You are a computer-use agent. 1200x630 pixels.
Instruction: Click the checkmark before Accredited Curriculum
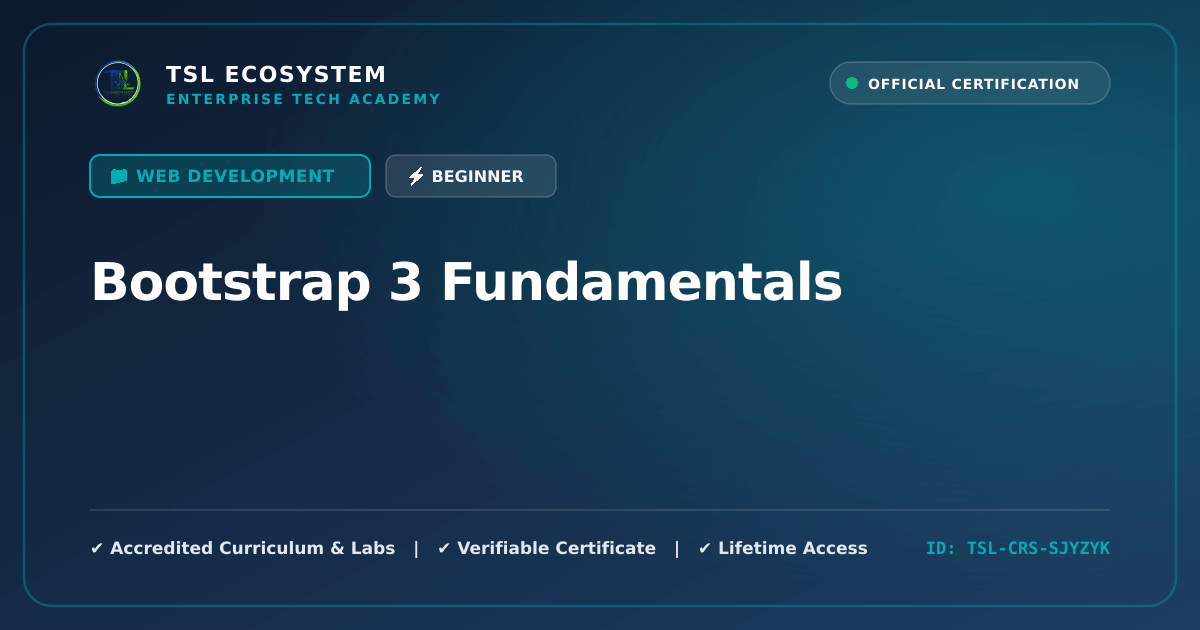click(97, 548)
